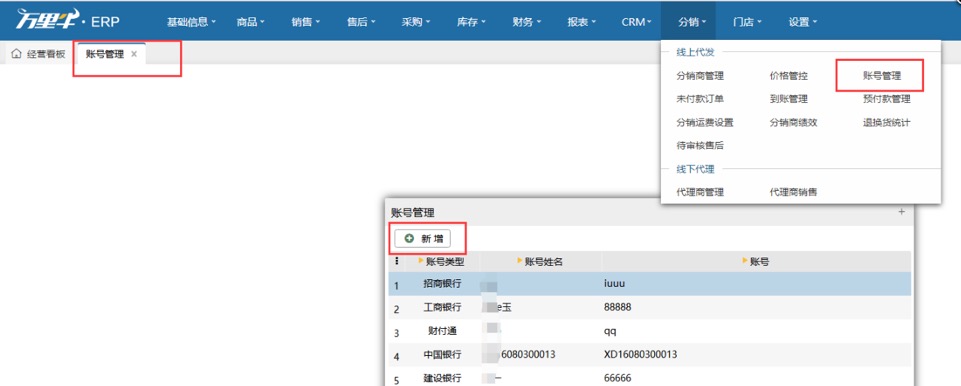The width and height of the screenshot is (961, 386).
Task: Click account value 88888
Action: 617,308
